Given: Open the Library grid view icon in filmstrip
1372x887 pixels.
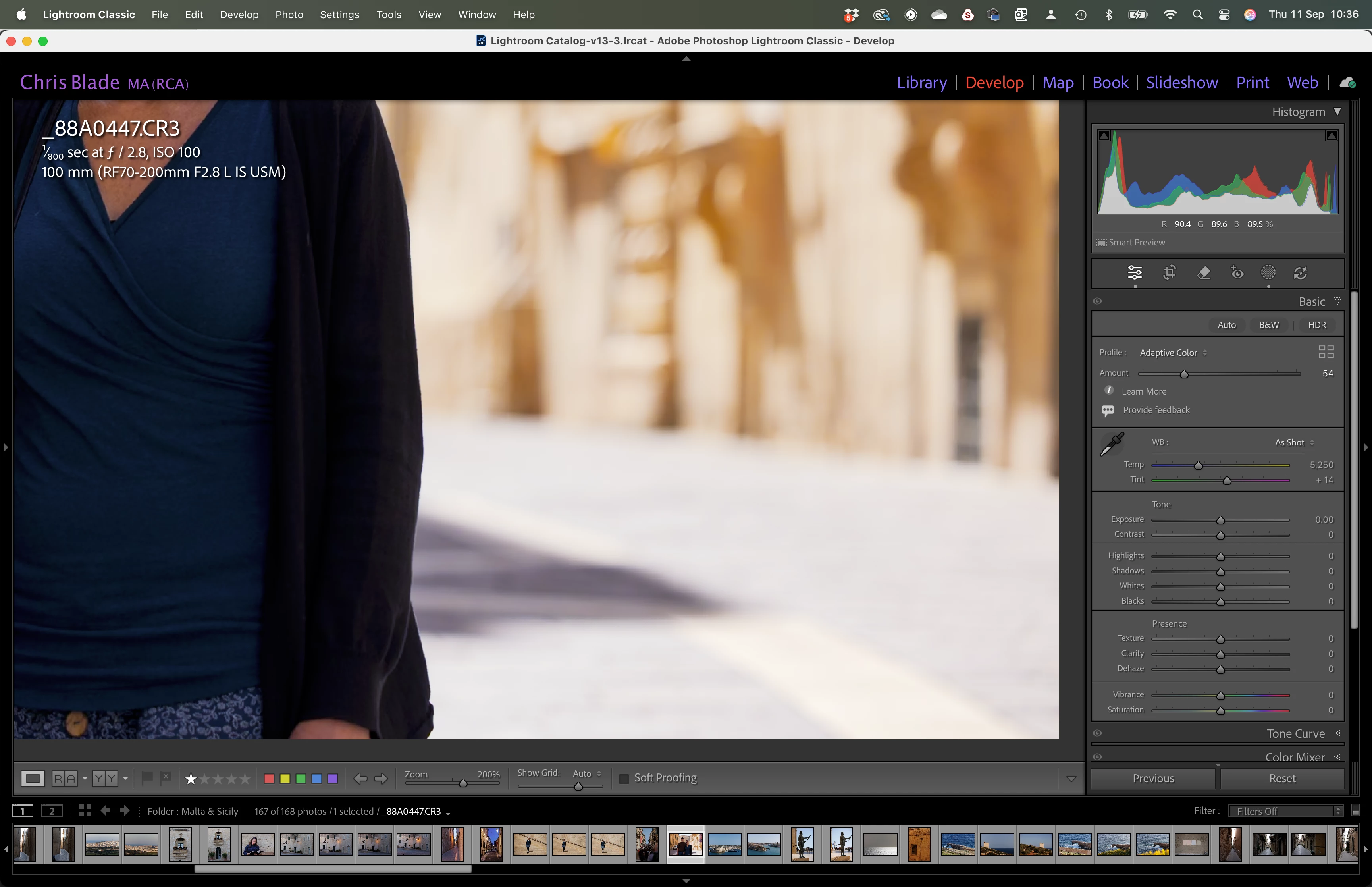Looking at the screenshot, I should pos(85,810).
